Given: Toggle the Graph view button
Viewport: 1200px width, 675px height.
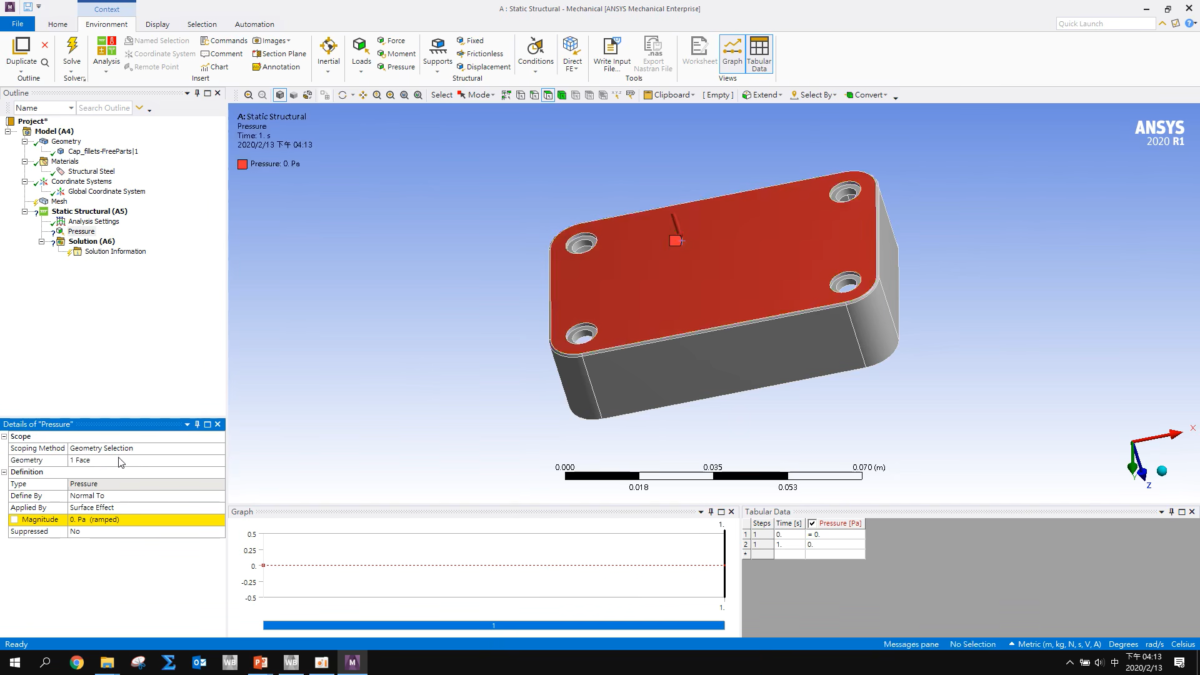Looking at the screenshot, I should click(x=732, y=53).
